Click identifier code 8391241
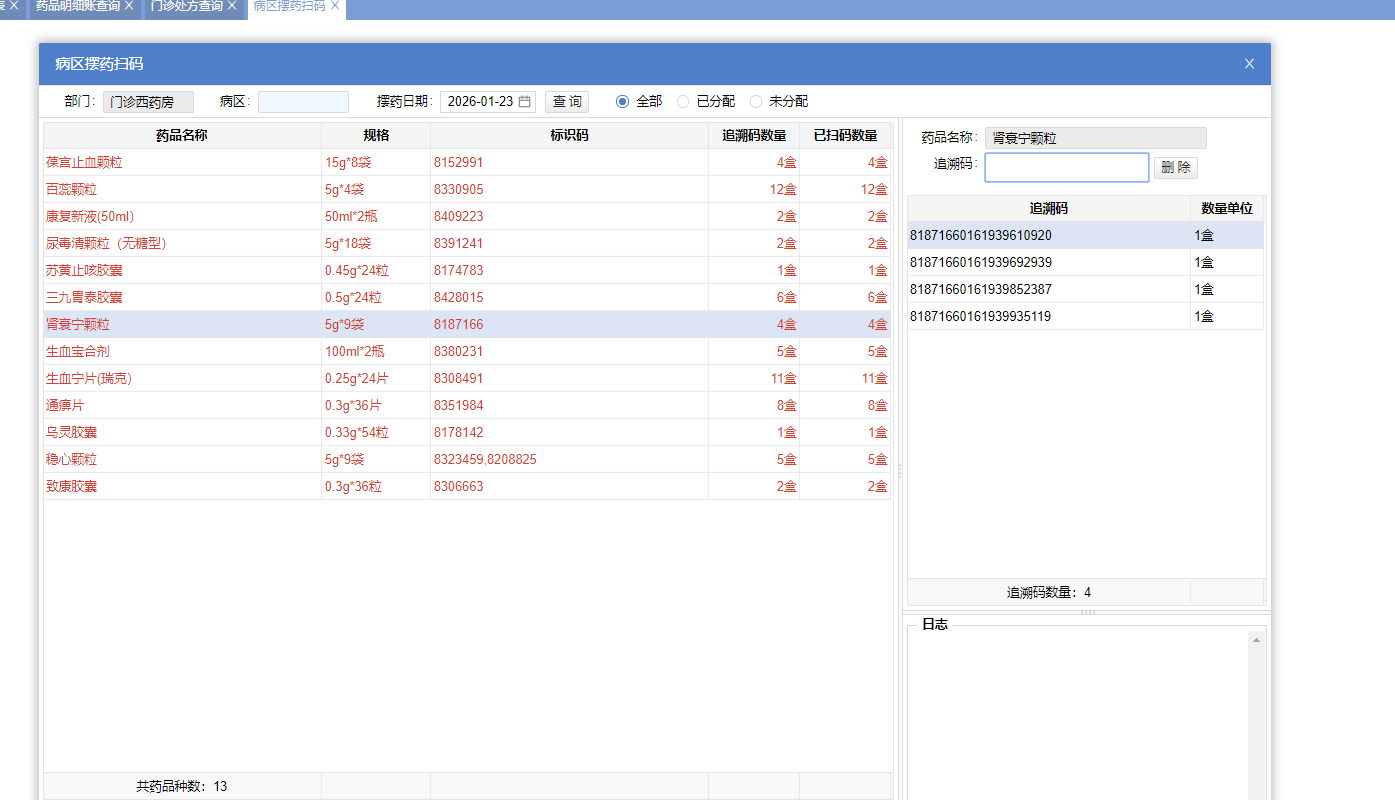This screenshot has height=800, width=1395. (458, 243)
